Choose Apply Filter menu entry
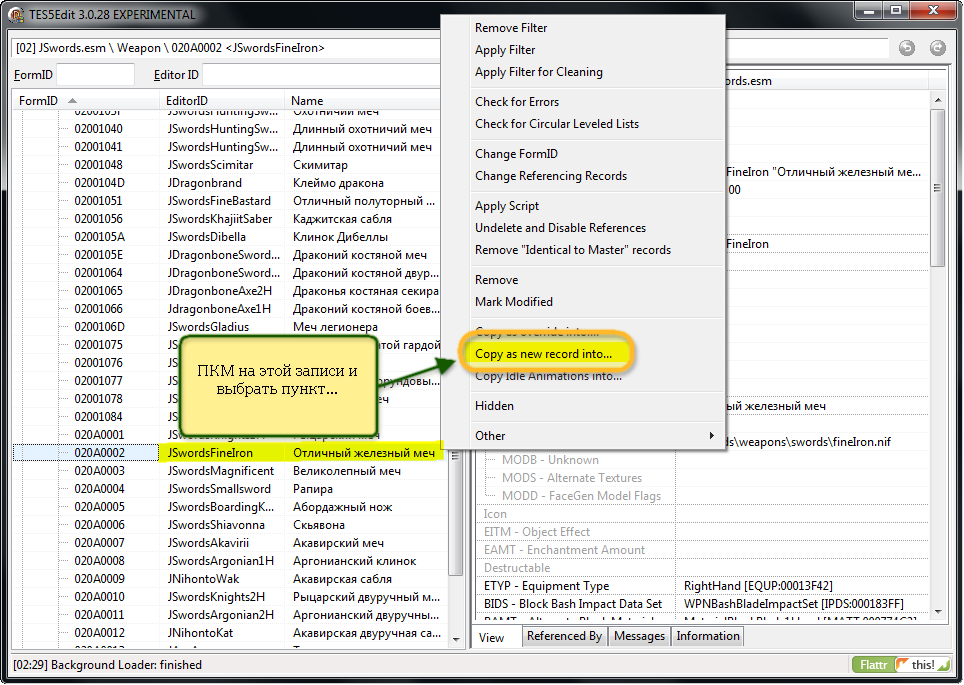Image resolution: width=964 pixels, height=685 pixels. point(505,50)
